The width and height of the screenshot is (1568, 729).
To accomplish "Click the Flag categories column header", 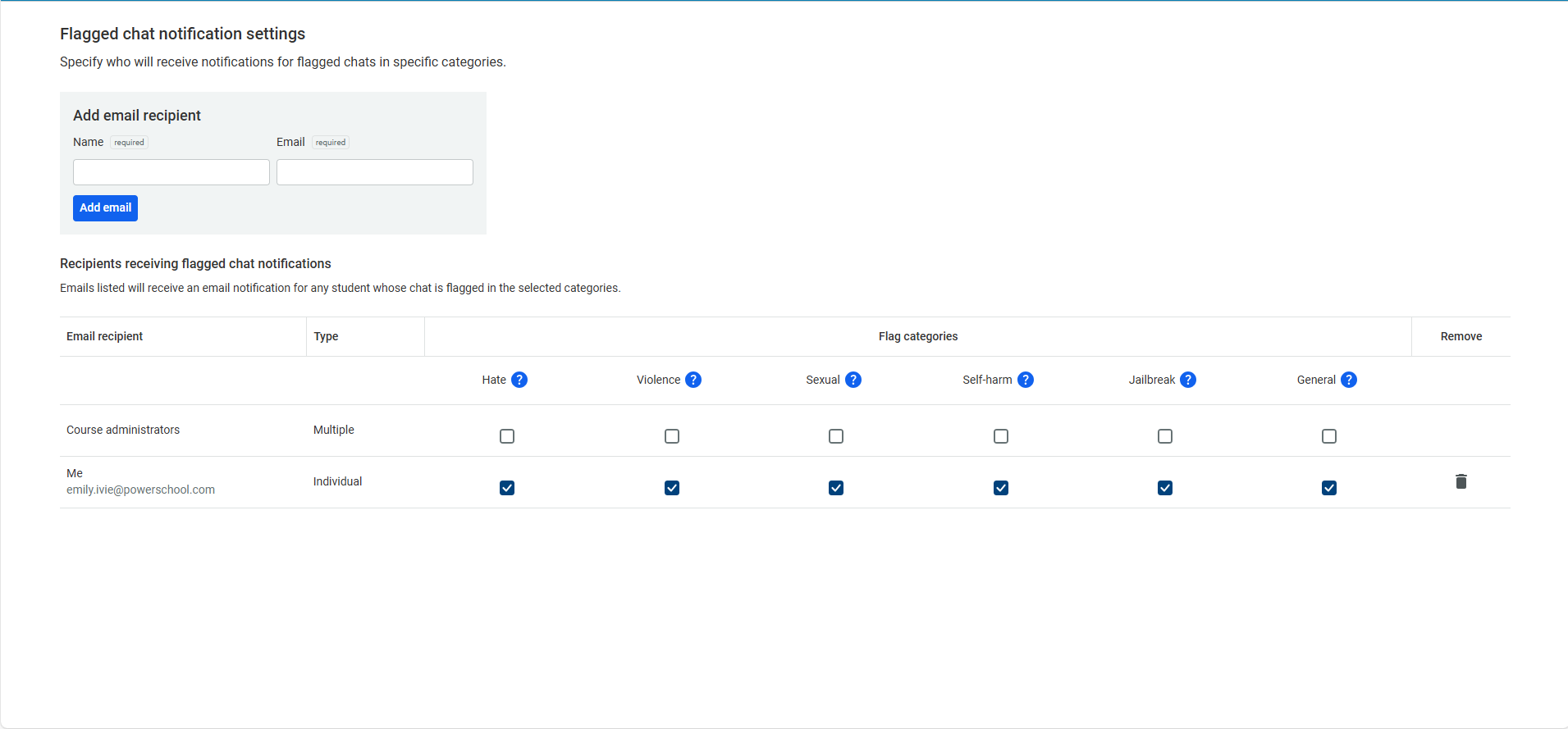I will pos(918,336).
